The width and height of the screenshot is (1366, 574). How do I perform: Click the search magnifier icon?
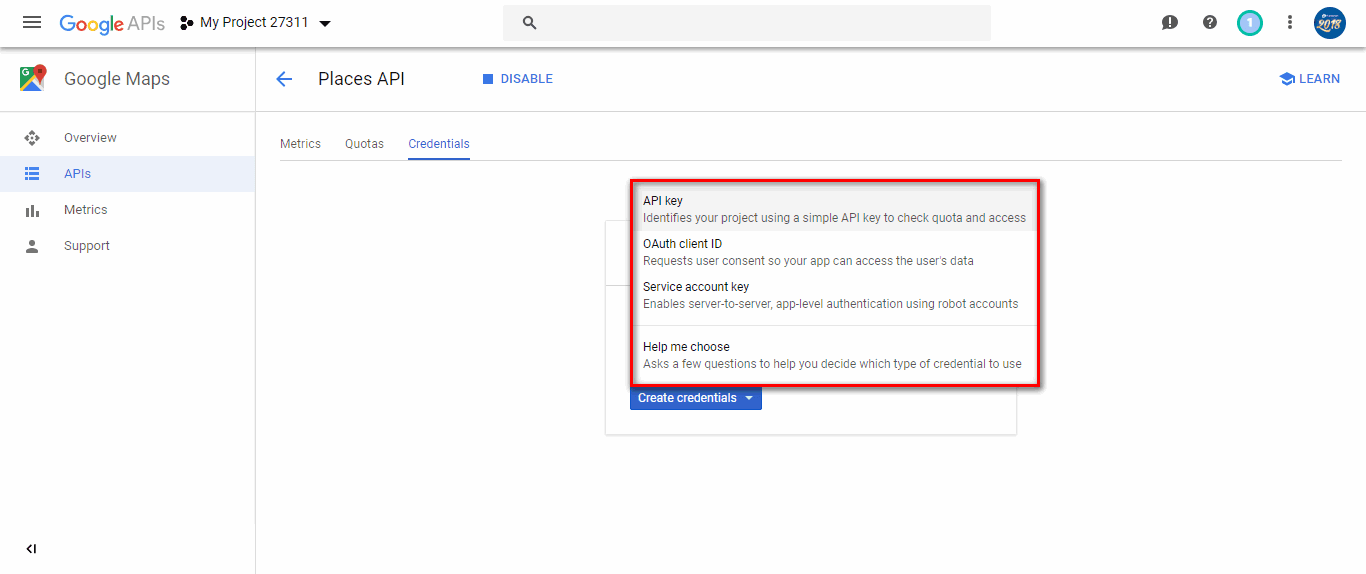(x=530, y=23)
